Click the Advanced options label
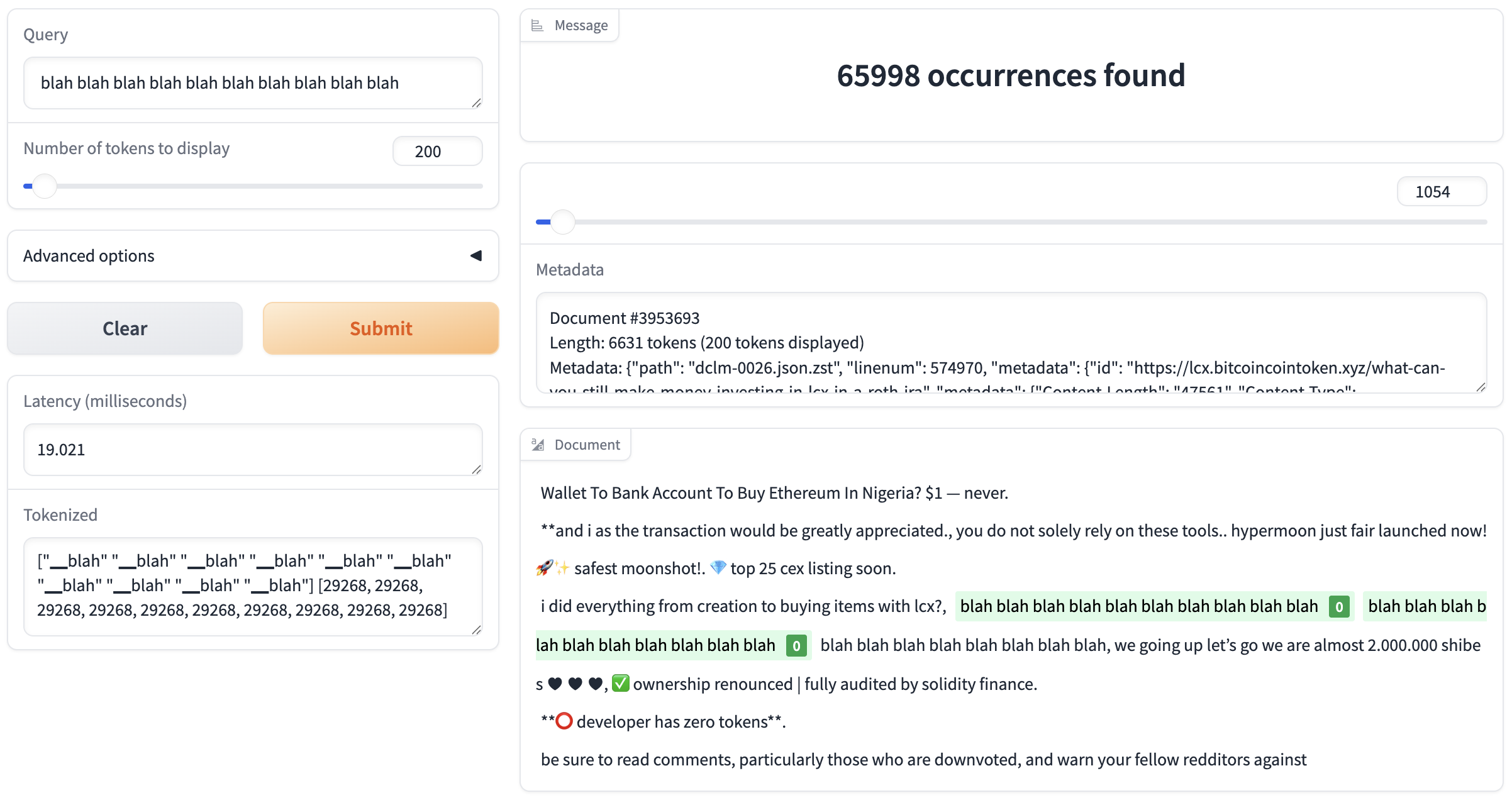 pos(89,255)
